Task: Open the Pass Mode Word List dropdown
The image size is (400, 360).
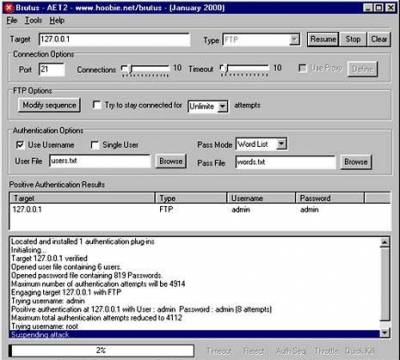Action: (261, 144)
